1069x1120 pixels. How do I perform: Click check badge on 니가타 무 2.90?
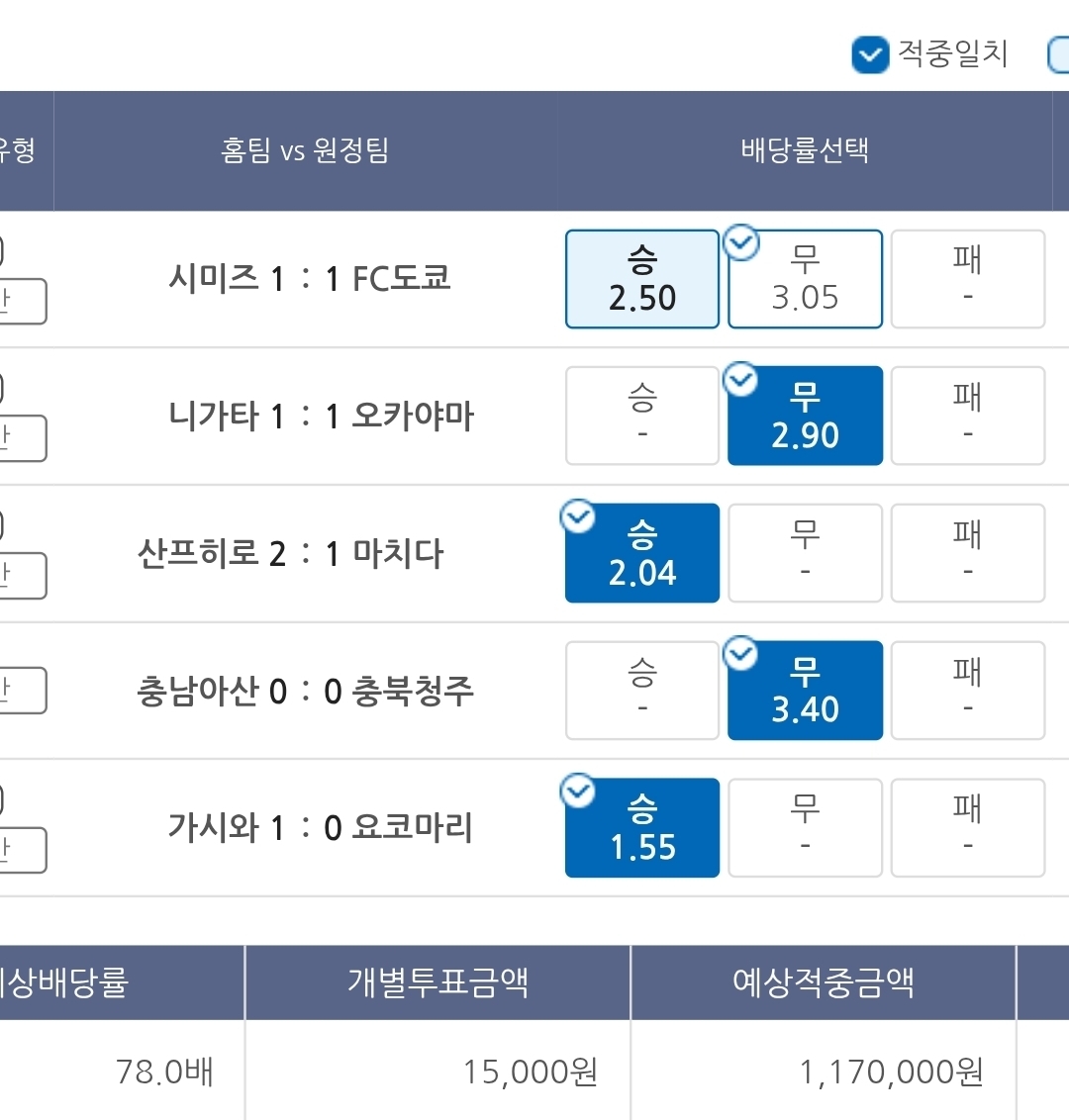click(x=741, y=379)
